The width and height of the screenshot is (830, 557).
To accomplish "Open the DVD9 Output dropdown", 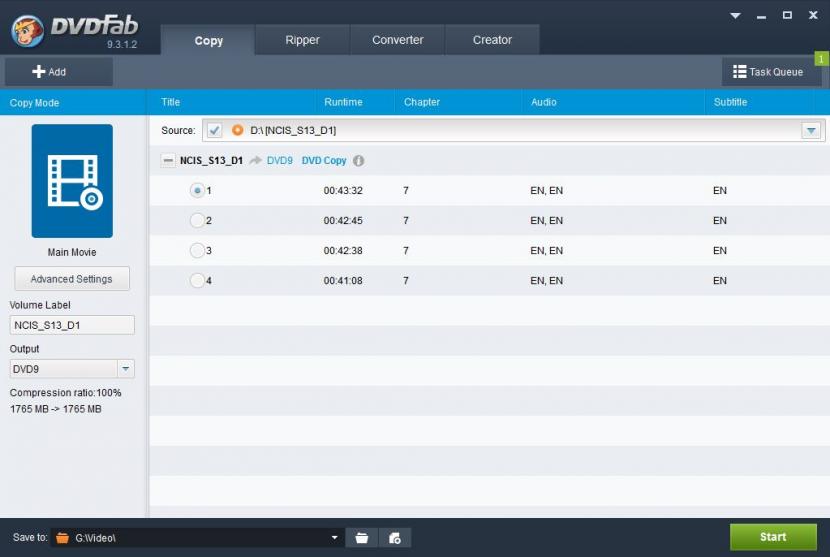I will (x=126, y=369).
